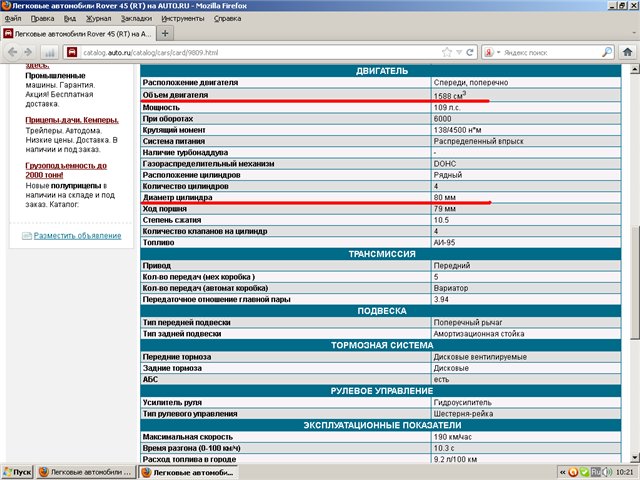The height and width of the screenshot is (480, 640).
Task: Click the Гидроусилитель value
Action: 462,402
